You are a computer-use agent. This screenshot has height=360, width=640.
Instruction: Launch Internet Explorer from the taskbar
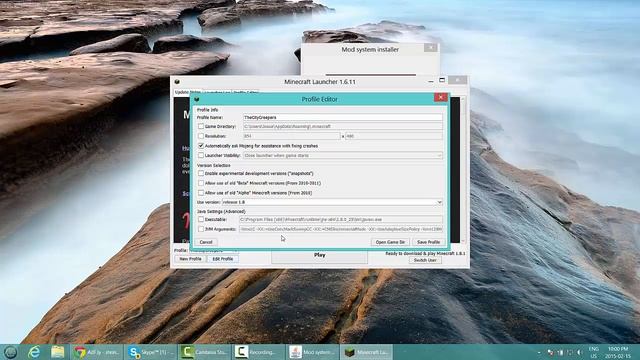pos(34,352)
